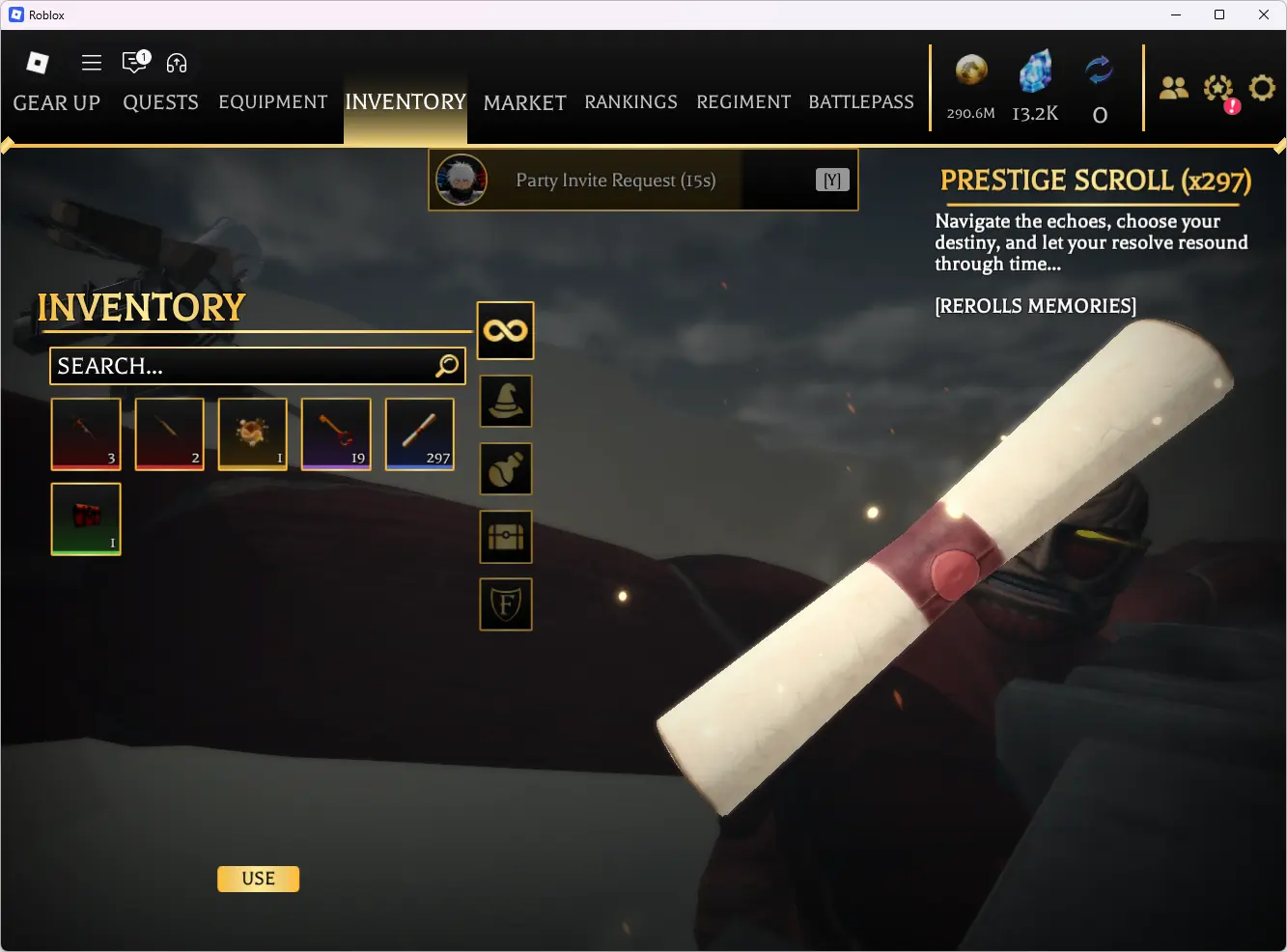The image size is (1287, 952).
Task: Open the rewards icon with red alert
Action: tap(1220, 92)
